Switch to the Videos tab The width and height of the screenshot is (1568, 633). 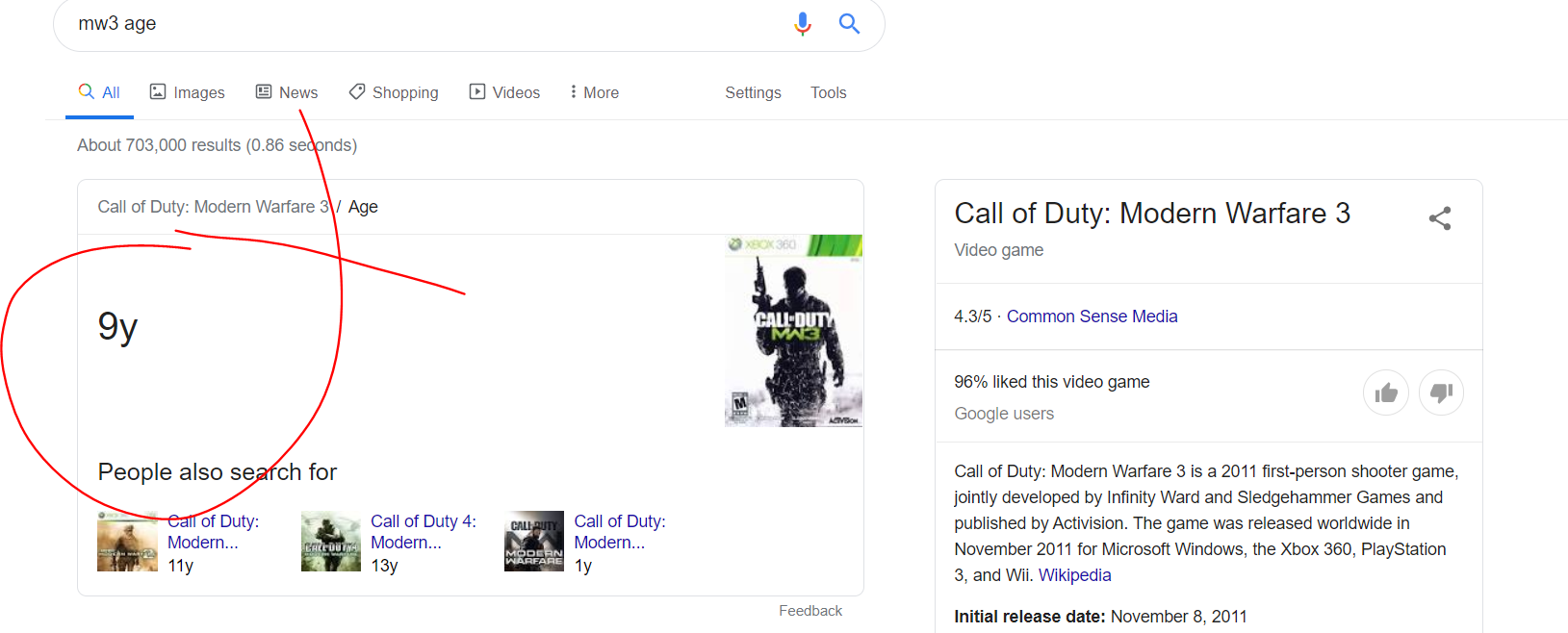[x=504, y=92]
